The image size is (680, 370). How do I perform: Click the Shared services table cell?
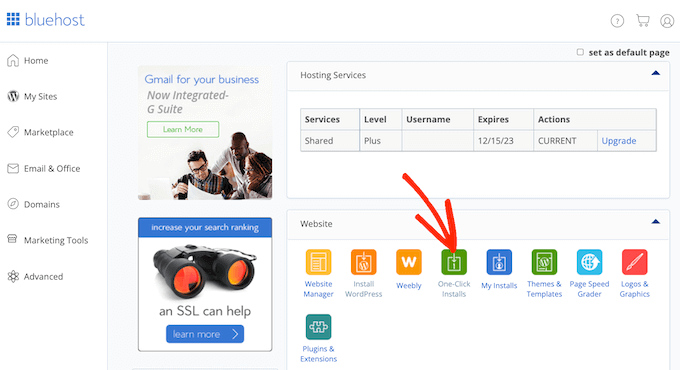click(x=330, y=141)
